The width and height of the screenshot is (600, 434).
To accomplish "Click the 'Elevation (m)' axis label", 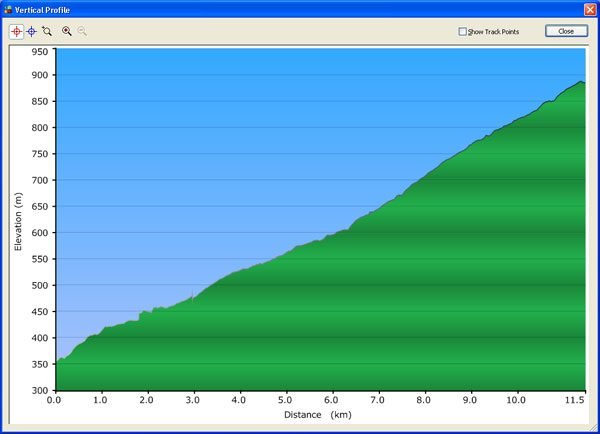I will pos(17,220).
